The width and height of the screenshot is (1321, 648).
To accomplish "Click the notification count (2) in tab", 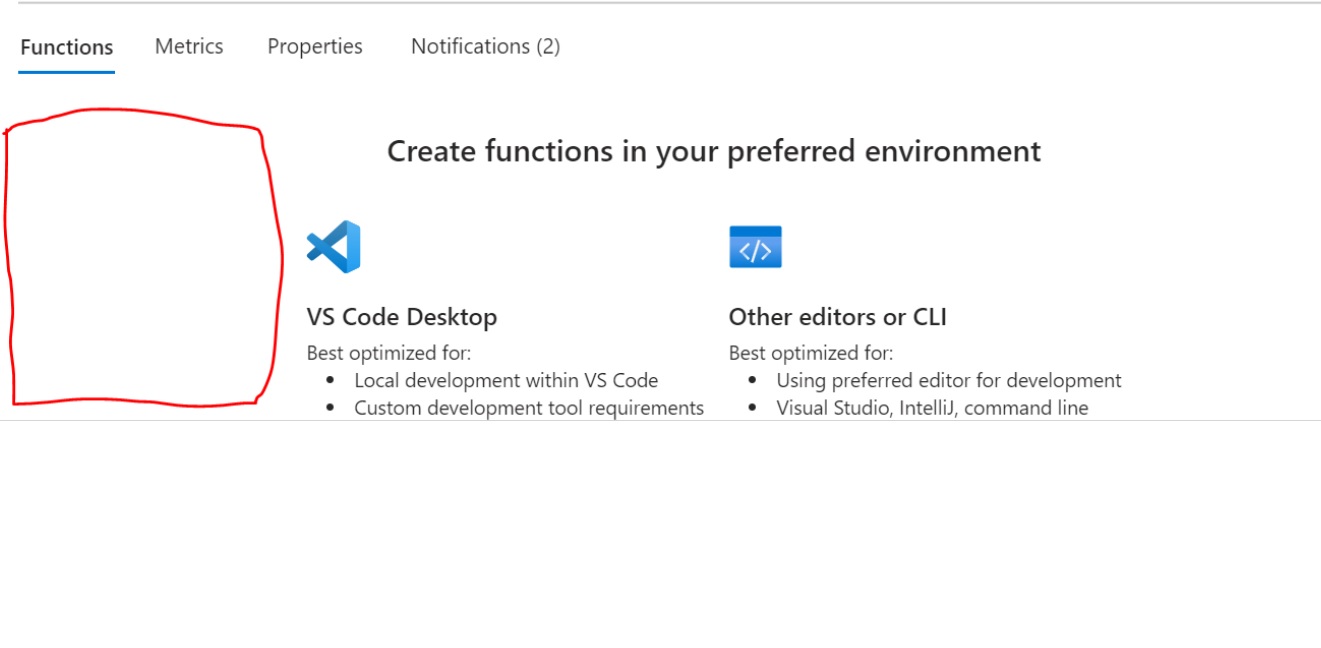I will [x=548, y=46].
